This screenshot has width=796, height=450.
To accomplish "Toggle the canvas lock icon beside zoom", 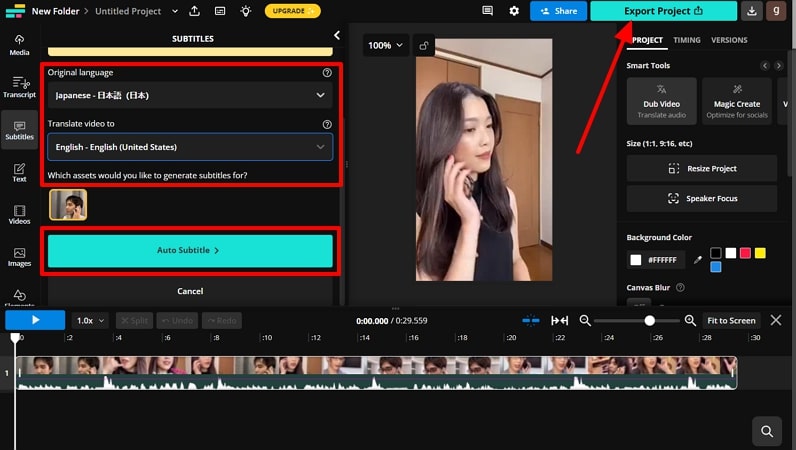I will tap(425, 46).
